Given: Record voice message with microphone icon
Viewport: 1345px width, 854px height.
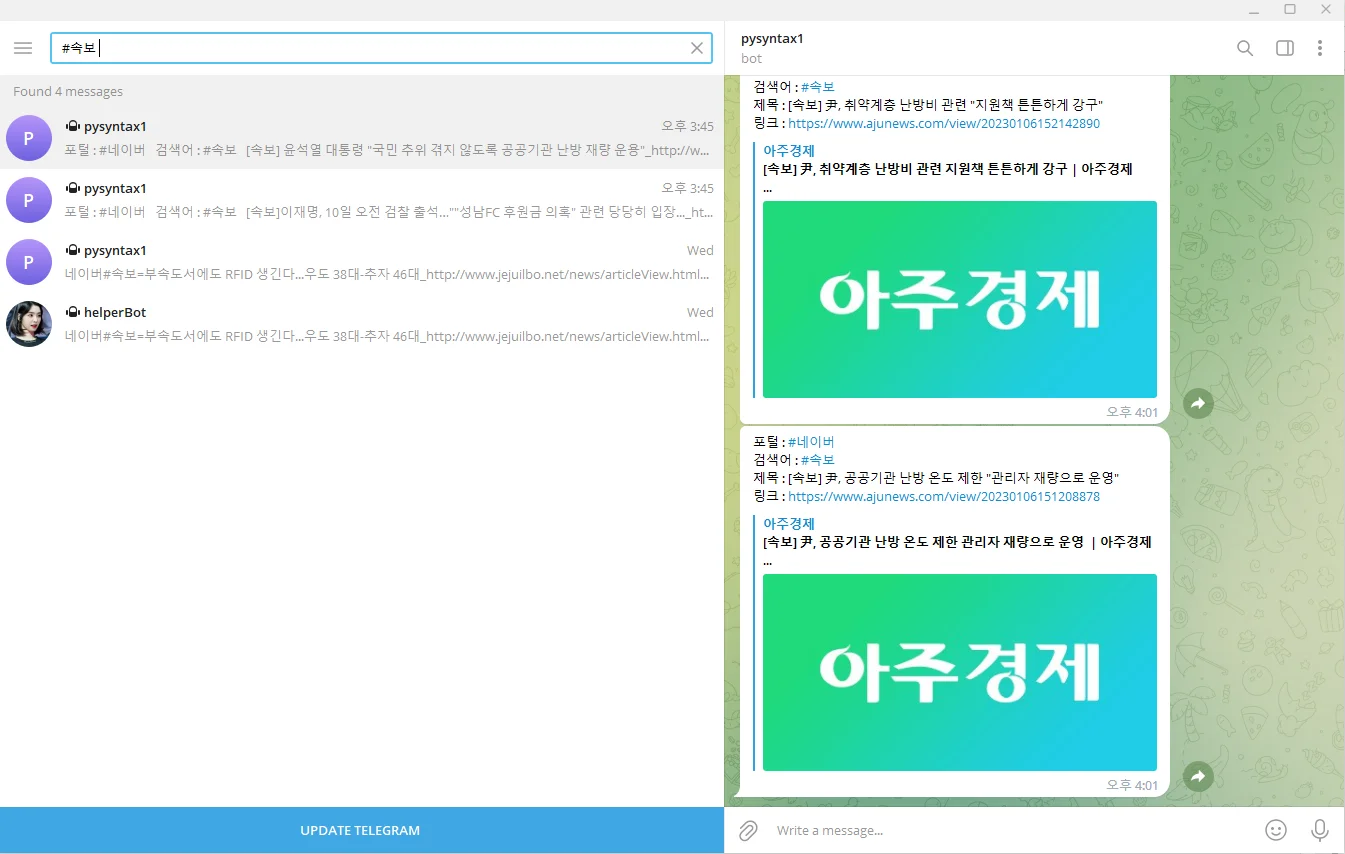Looking at the screenshot, I should pyautogui.click(x=1320, y=830).
